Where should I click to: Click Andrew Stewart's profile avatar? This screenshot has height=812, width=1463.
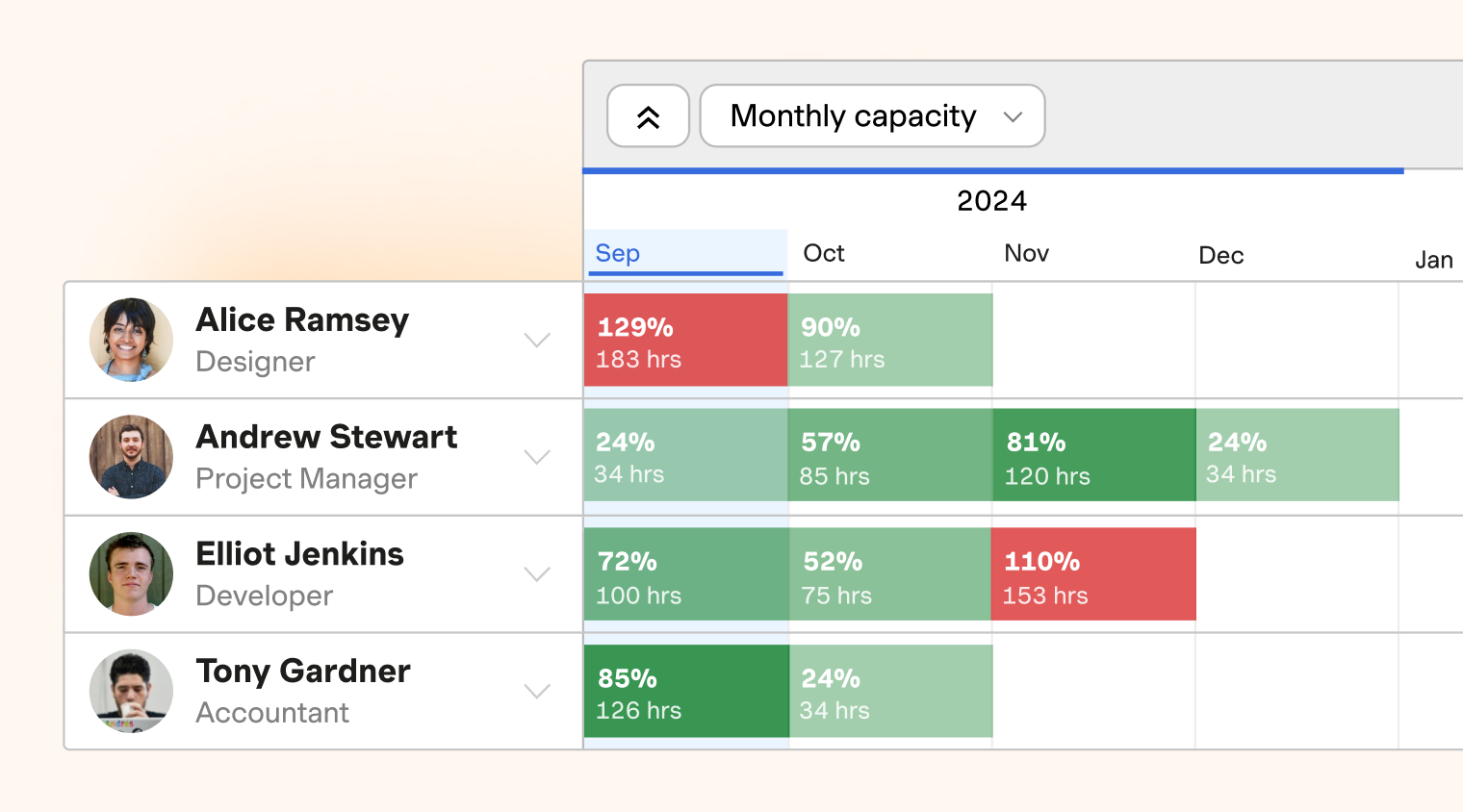[x=131, y=457]
